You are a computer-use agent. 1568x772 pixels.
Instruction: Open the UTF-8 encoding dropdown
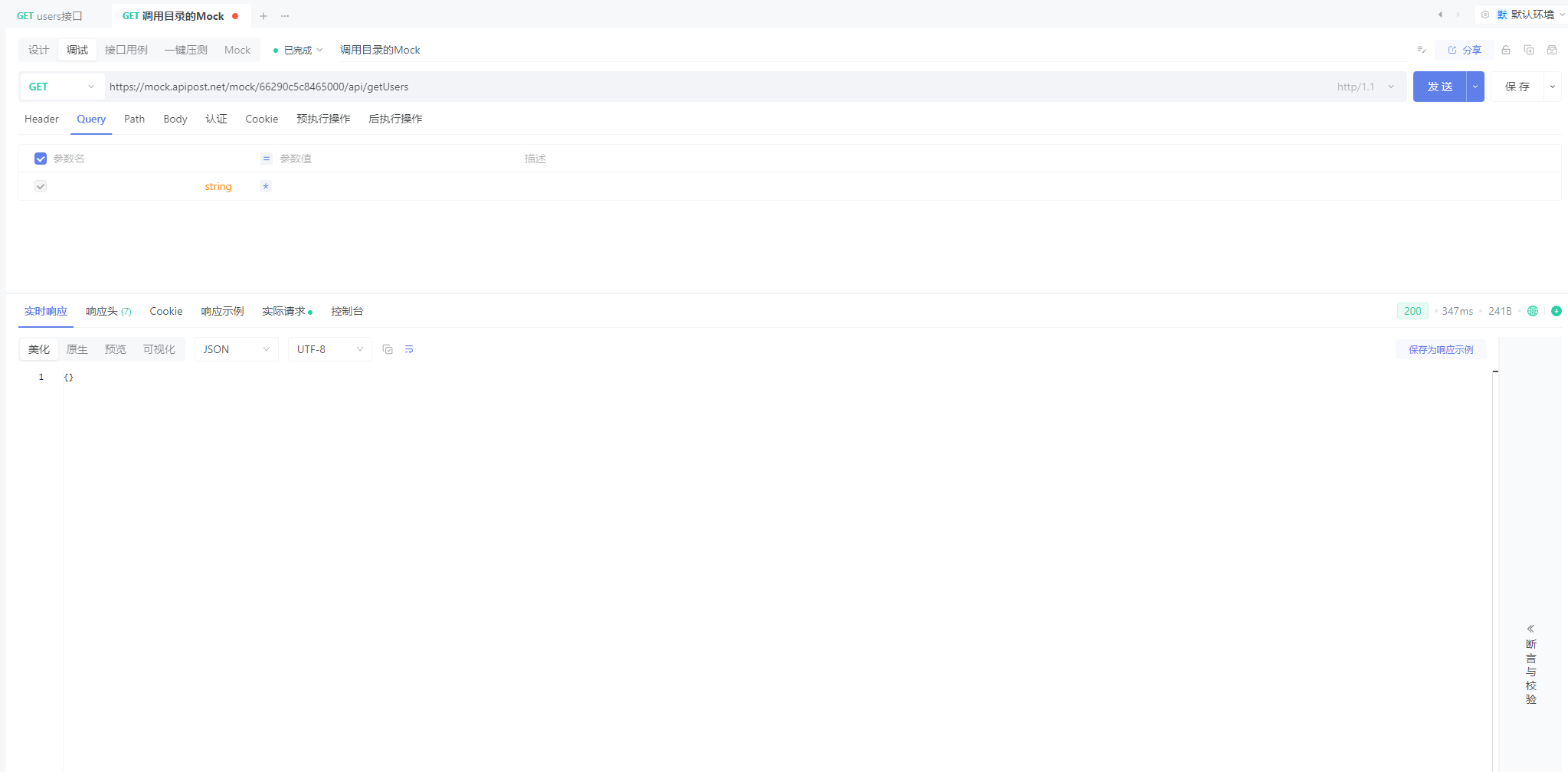pyautogui.click(x=330, y=349)
